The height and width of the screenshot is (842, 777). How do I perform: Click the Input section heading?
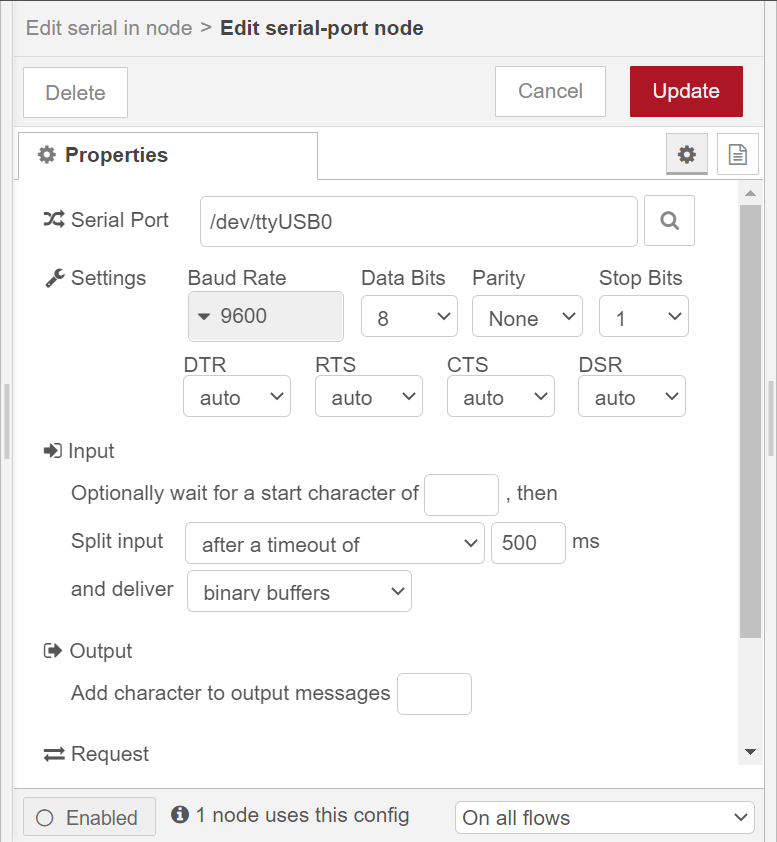[79, 451]
